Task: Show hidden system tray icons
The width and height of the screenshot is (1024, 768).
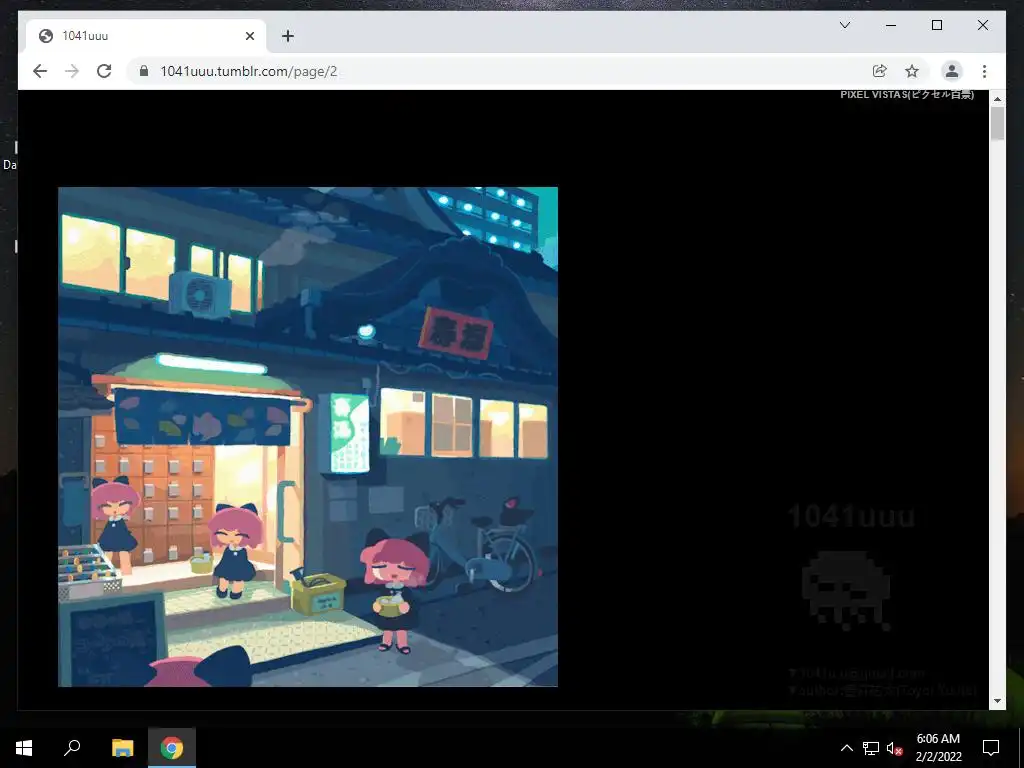Action: coord(846,748)
